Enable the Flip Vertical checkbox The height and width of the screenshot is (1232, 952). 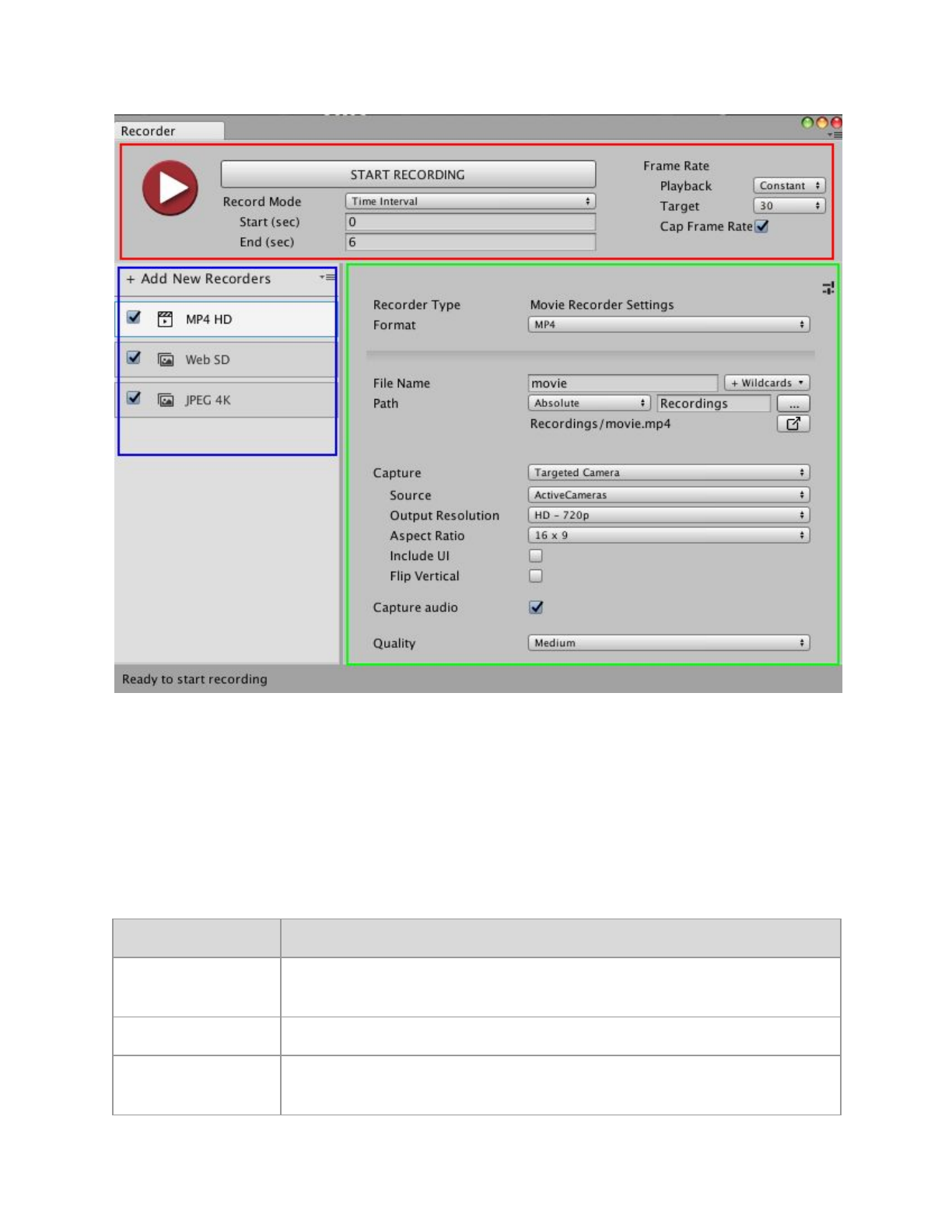pyautogui.click(x=536, y=576)
